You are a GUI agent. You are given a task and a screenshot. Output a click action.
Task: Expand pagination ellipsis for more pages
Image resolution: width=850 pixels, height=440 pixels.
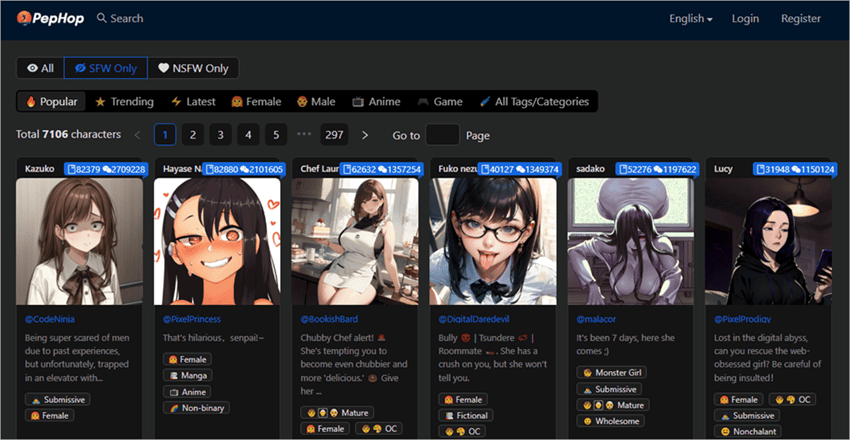(x=304, y=135)
